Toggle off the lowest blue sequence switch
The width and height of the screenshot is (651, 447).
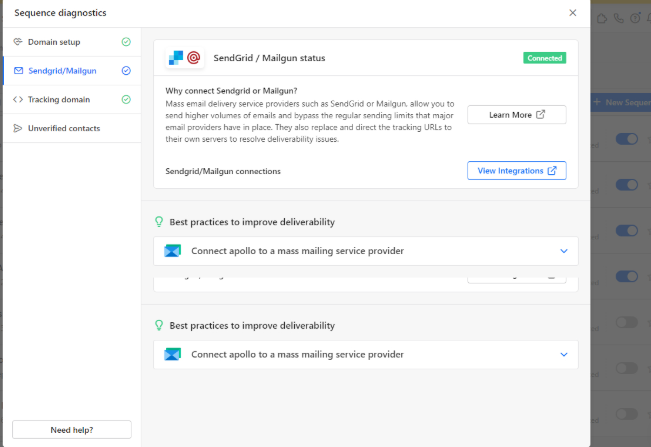tap(626, 276)
